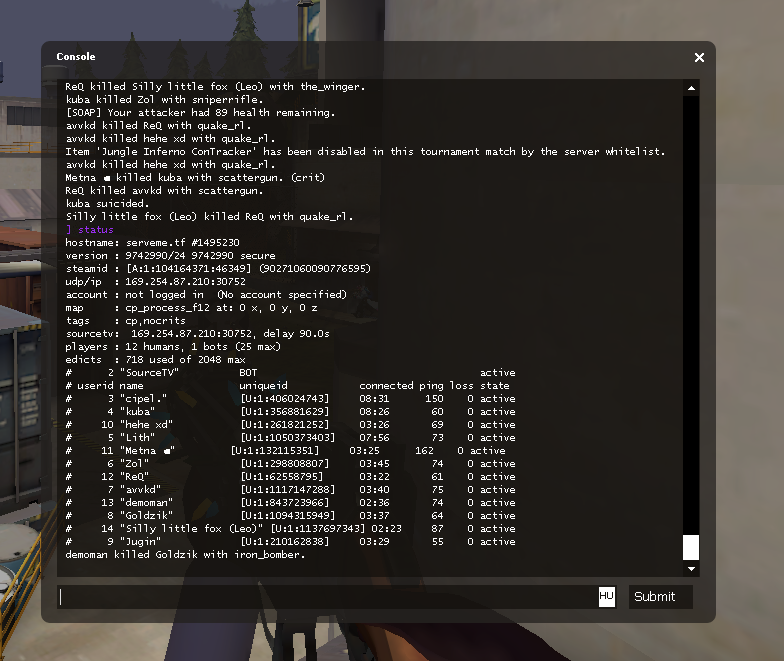Click the Jungle Inferno ConTracker disabled message
This screenshot has height=661, width=784.
click(365, 152)
